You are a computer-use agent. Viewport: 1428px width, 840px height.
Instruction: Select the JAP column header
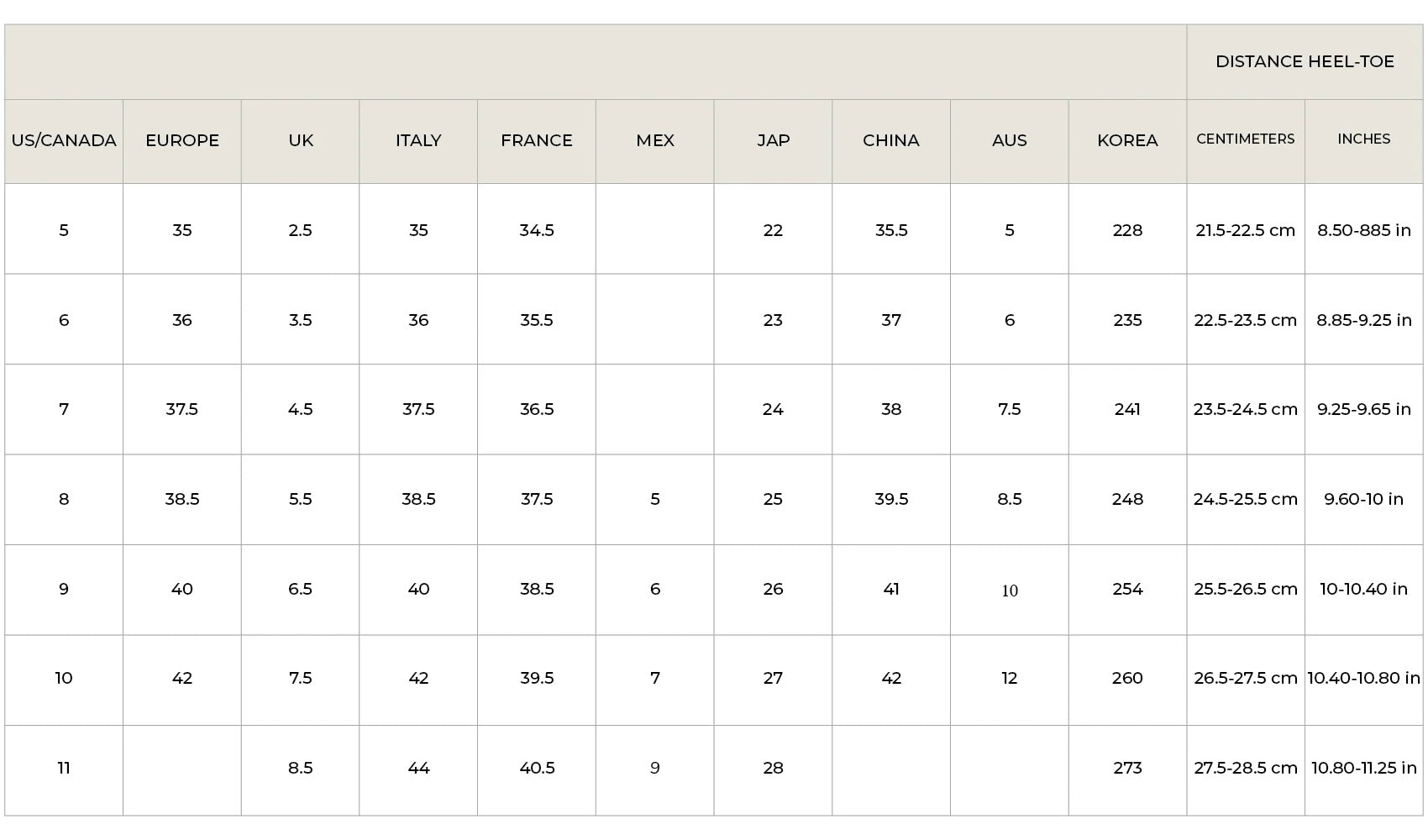tap(773, 140)
